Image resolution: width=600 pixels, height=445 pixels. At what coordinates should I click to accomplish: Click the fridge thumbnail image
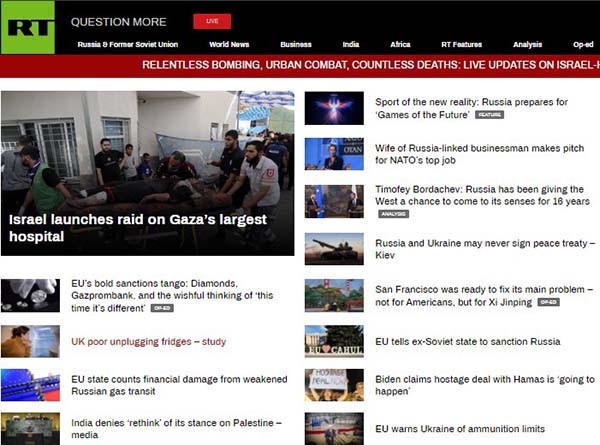click(31, 341)
